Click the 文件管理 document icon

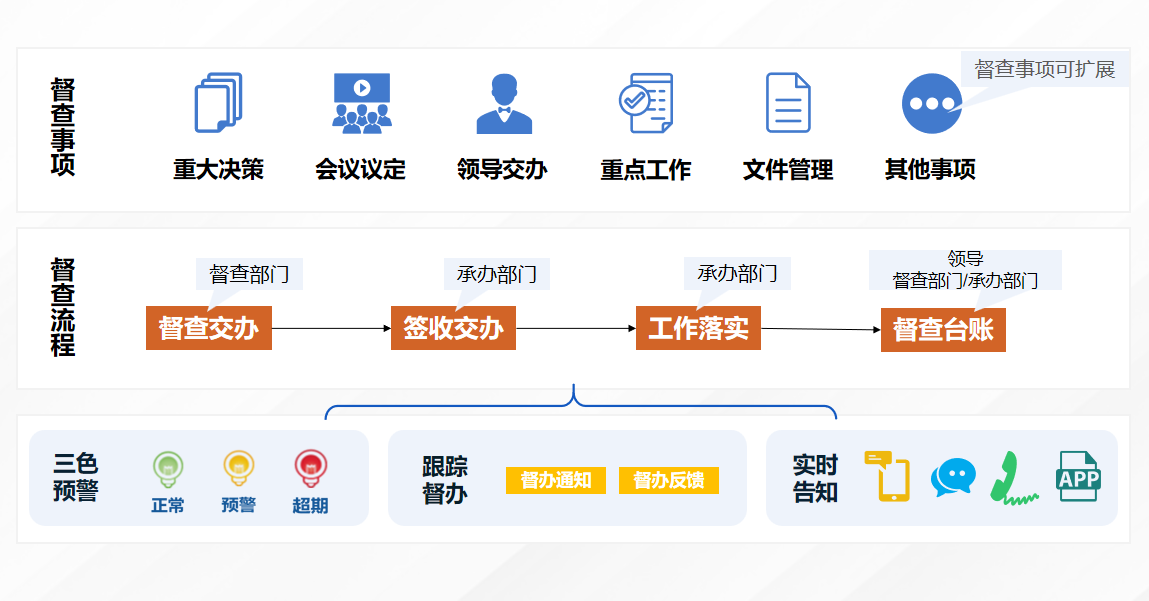[x=788, y=103]
